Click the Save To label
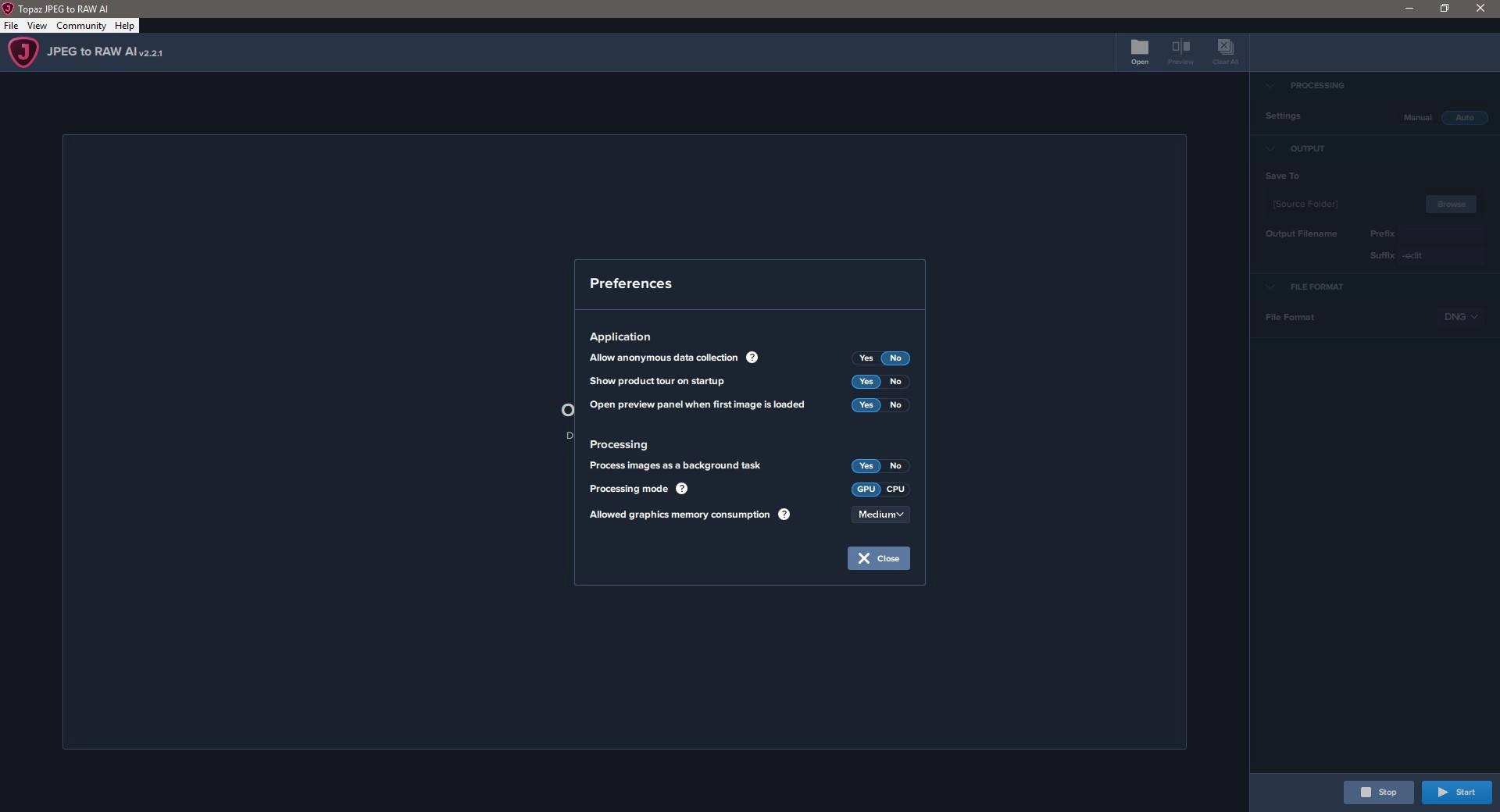1500x812 pixels. (1282, 176)
